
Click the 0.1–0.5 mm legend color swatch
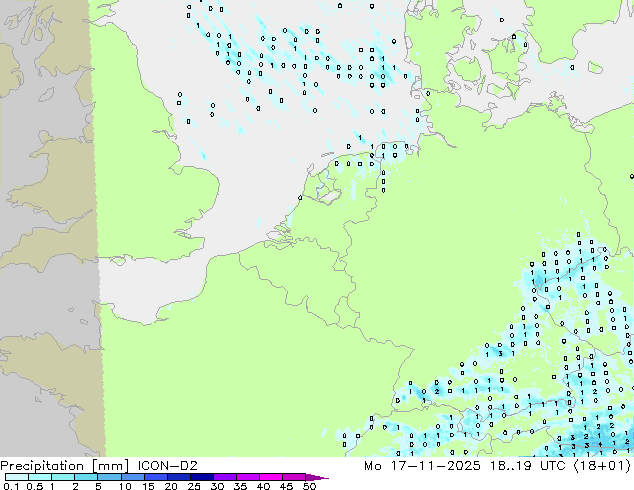(x=17, y=477)
